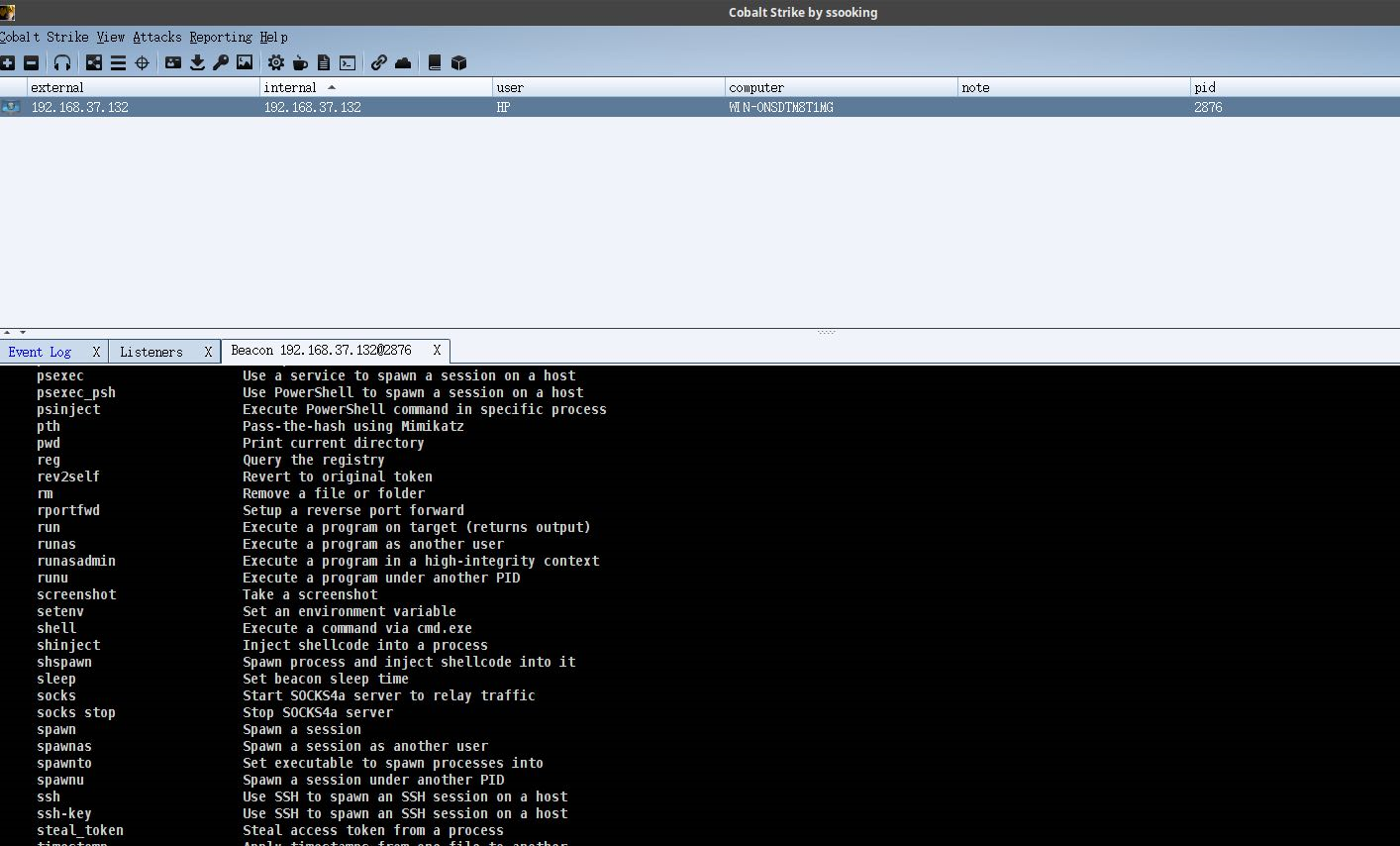Image resolution: width=1400 pixels, height=846 pixels.
Task: Click the steal_token command text
Action: click(x=80, y=830)
